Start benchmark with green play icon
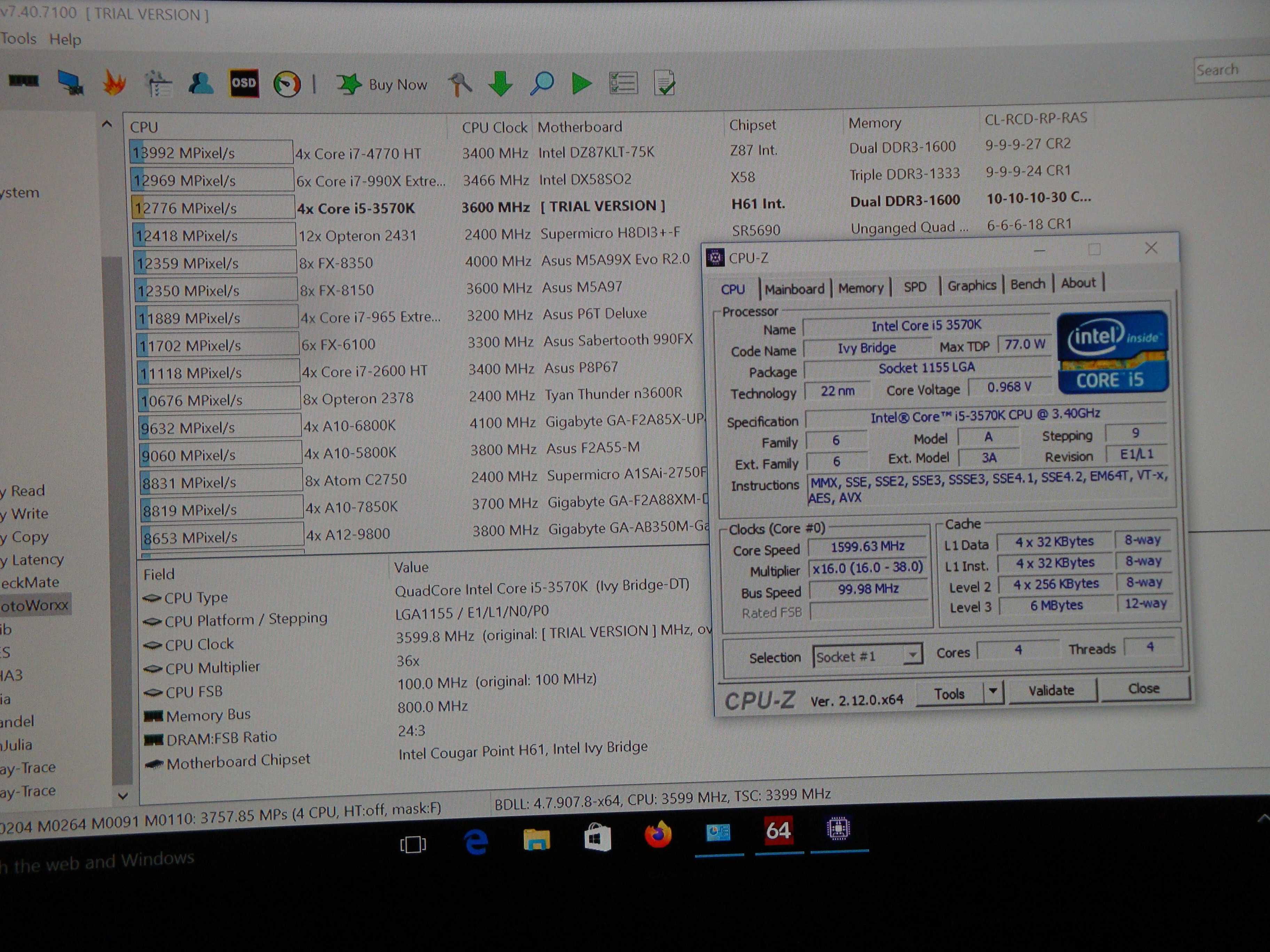 tap(582, 84)
